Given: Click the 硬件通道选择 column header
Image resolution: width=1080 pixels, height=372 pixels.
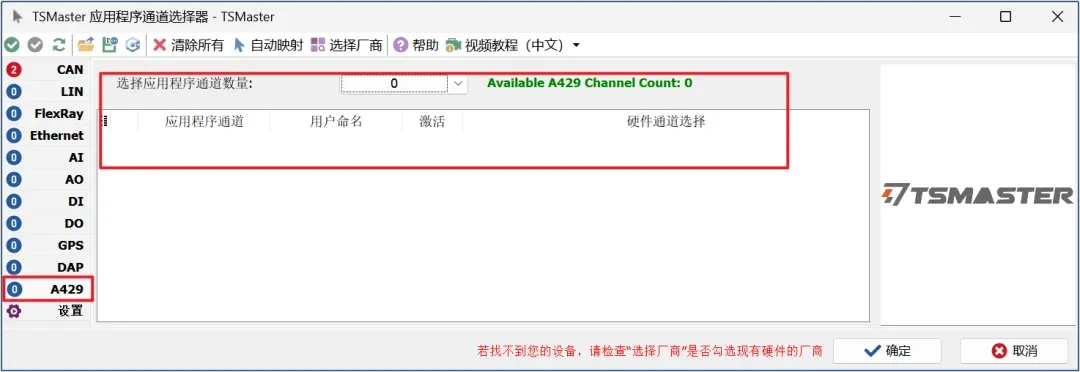Looking at the screenshot, I should click(x=665, y=122).
